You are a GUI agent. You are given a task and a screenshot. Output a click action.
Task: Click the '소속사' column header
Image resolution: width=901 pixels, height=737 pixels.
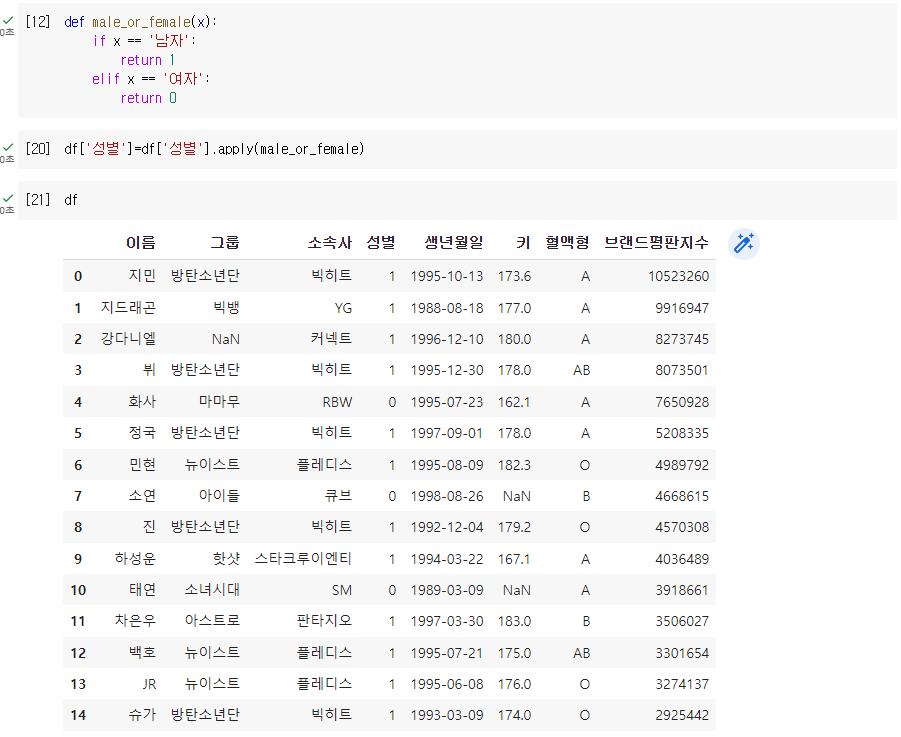(x=330, y=242)
